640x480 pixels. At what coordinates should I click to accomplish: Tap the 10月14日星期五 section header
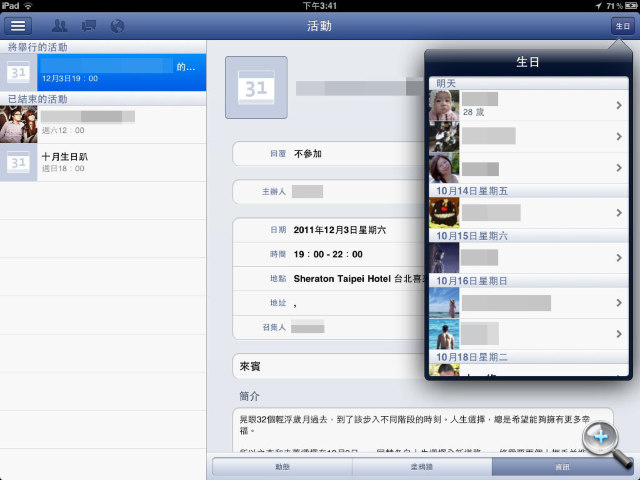click(529, 191)
